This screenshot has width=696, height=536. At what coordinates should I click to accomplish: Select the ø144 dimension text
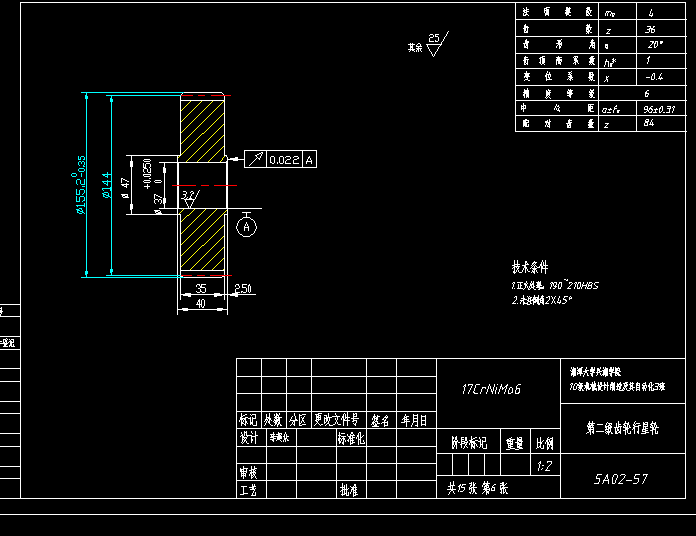coord(107,185)
